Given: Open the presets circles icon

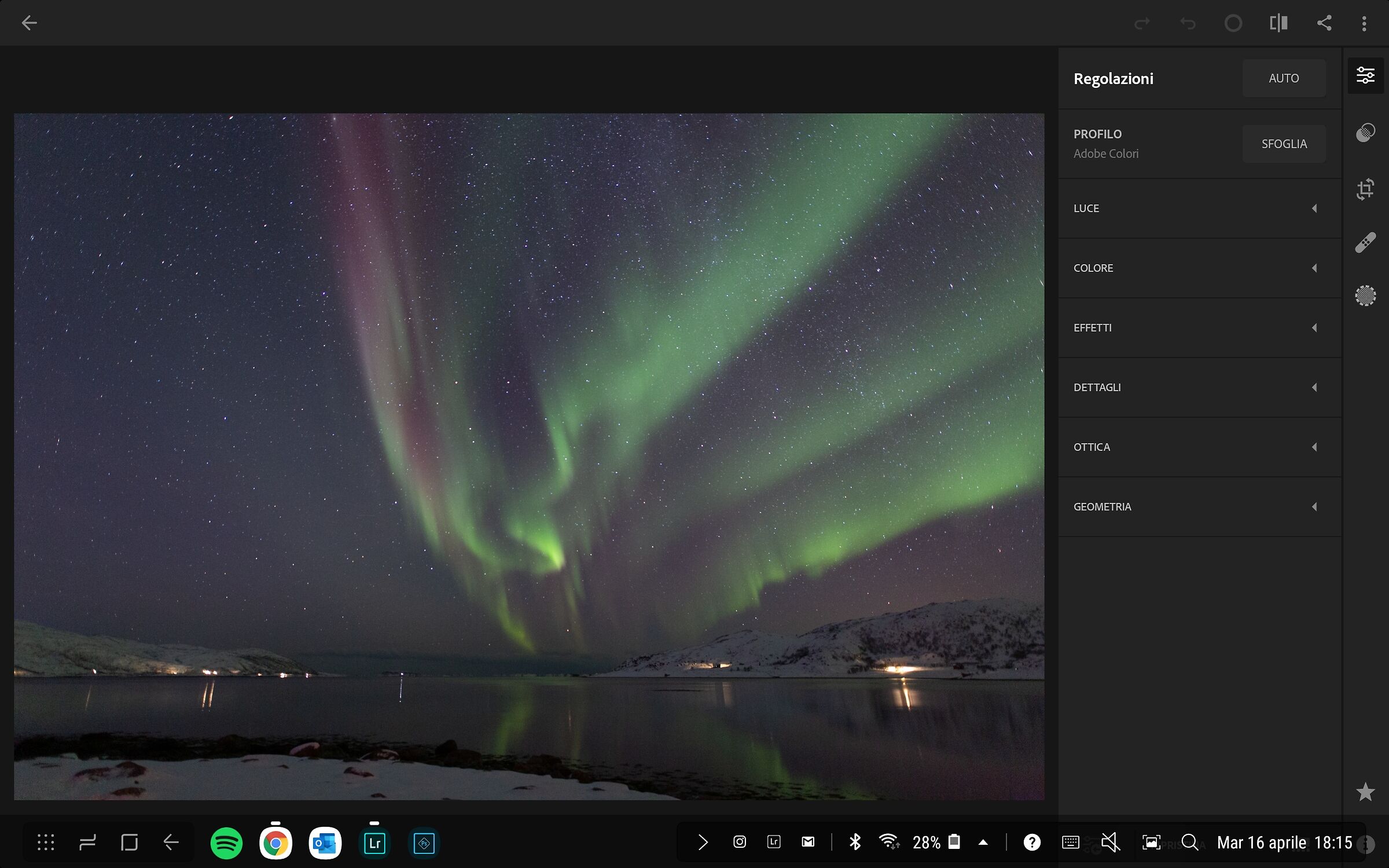Looking at the screenshot, I should point(1365,133).
